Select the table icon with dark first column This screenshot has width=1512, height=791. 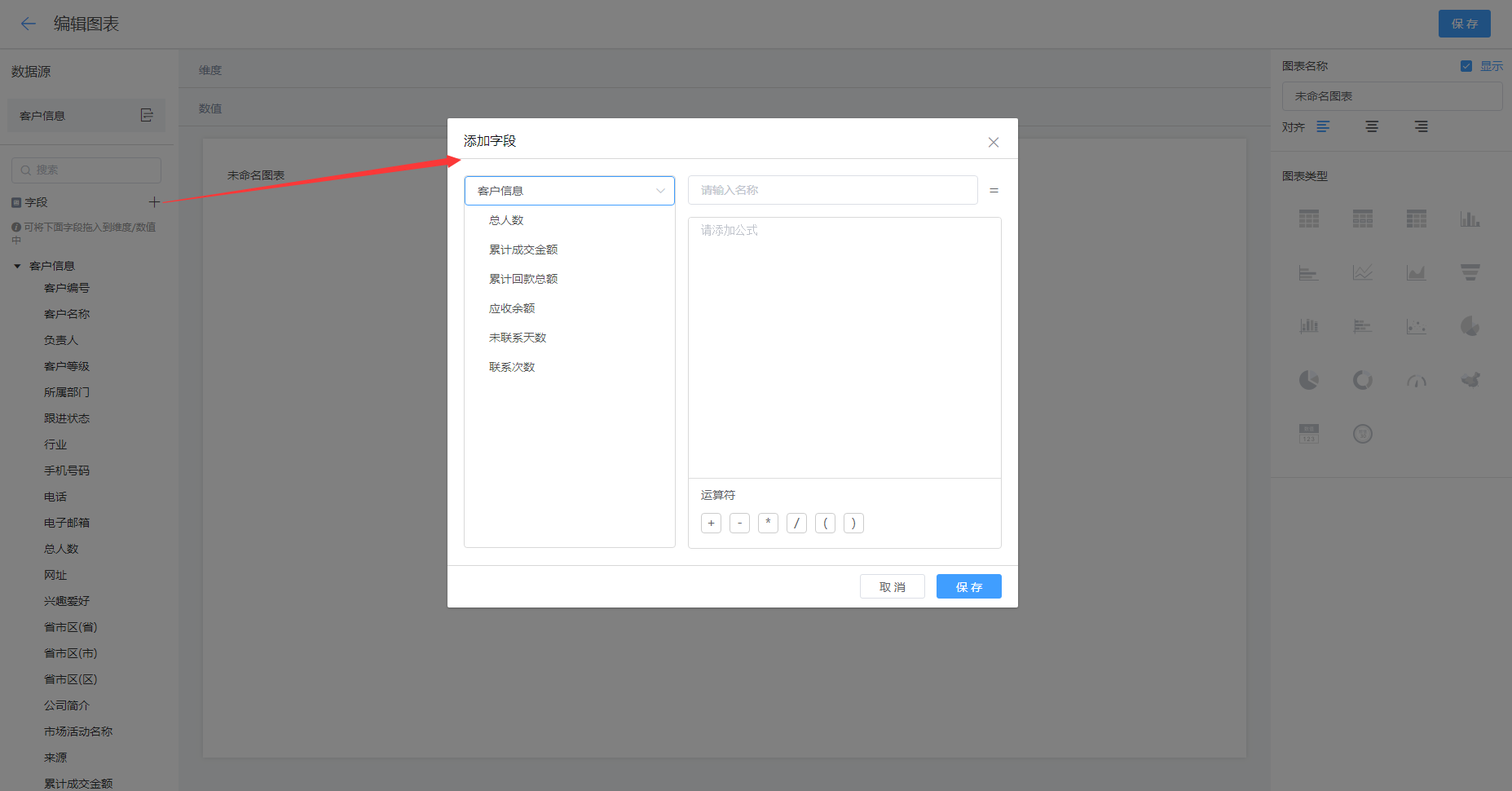pyautogui.click(x=1417, y=219)
